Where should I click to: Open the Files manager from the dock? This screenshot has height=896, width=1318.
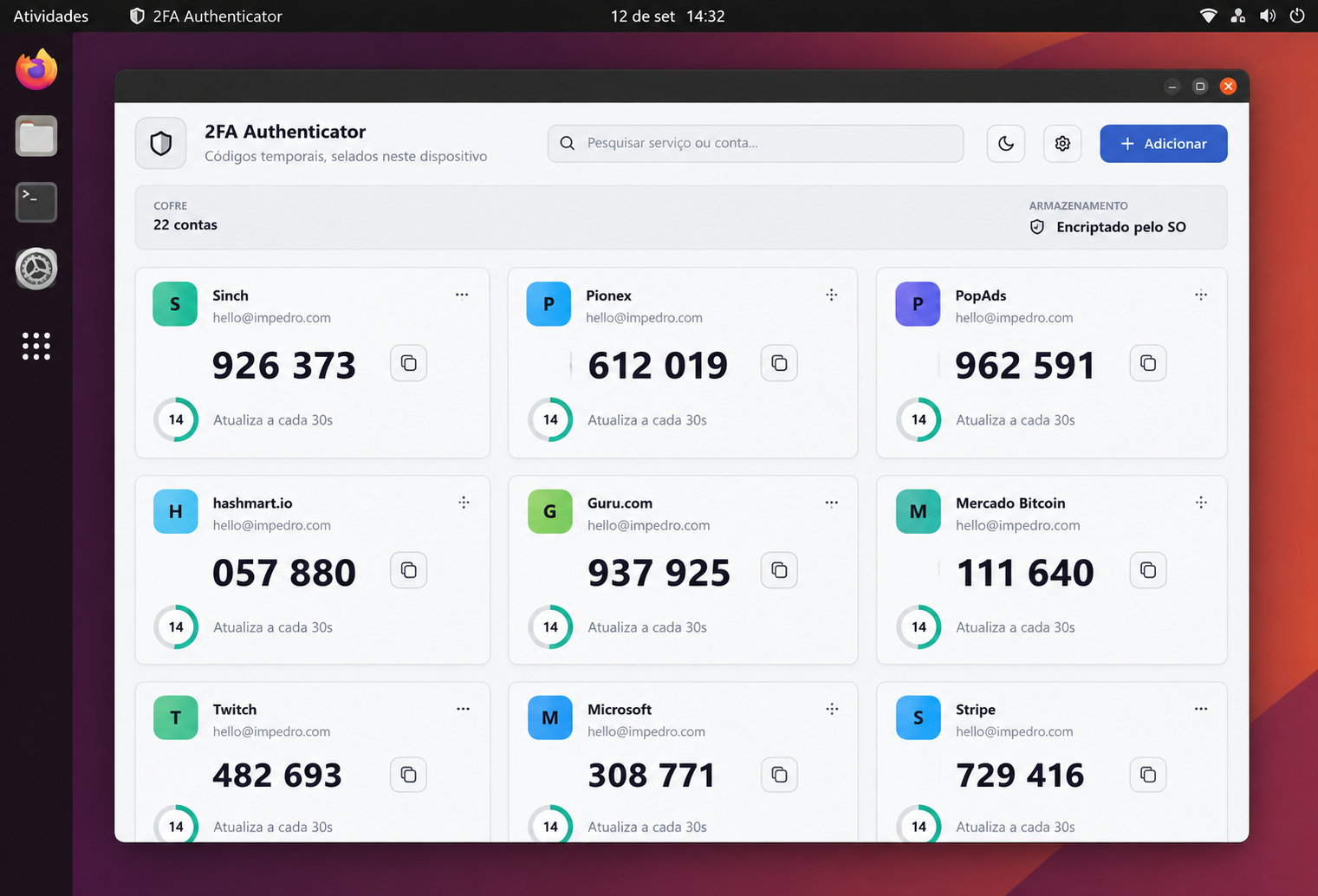(36, 136)
